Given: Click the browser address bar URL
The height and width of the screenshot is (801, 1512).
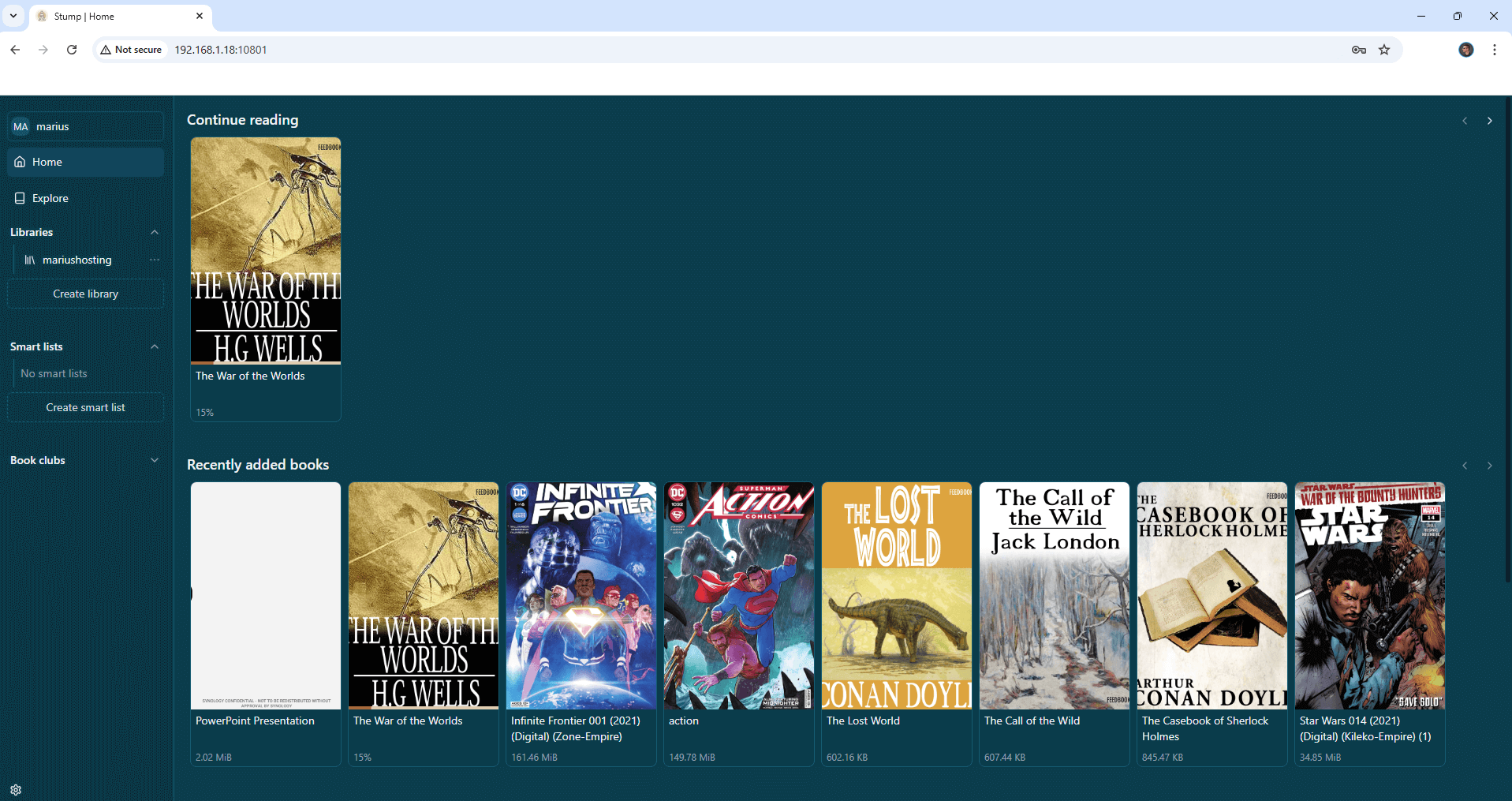Looking at the screenshot, I should (221, 50).
